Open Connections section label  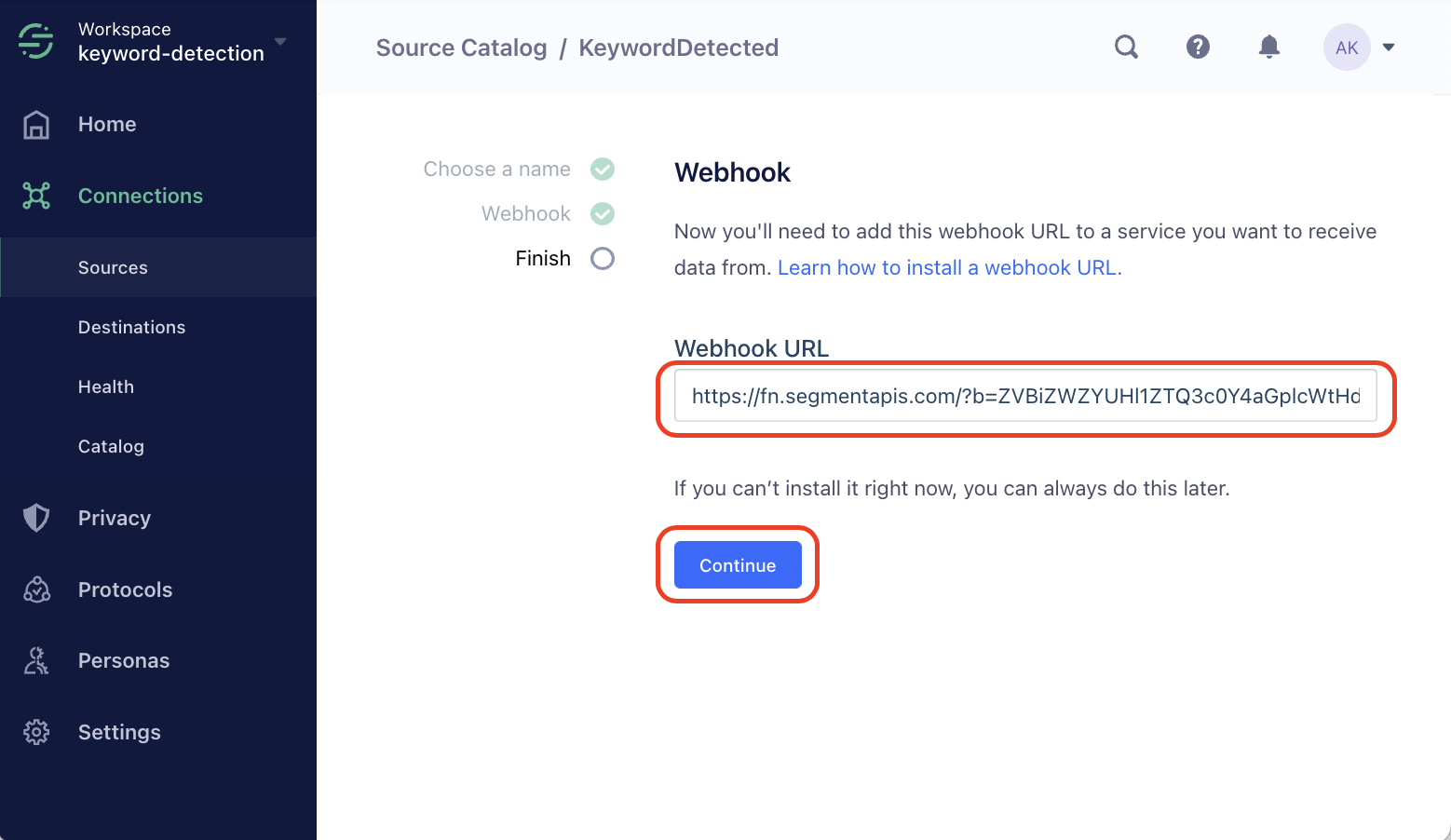pos(141,196)
